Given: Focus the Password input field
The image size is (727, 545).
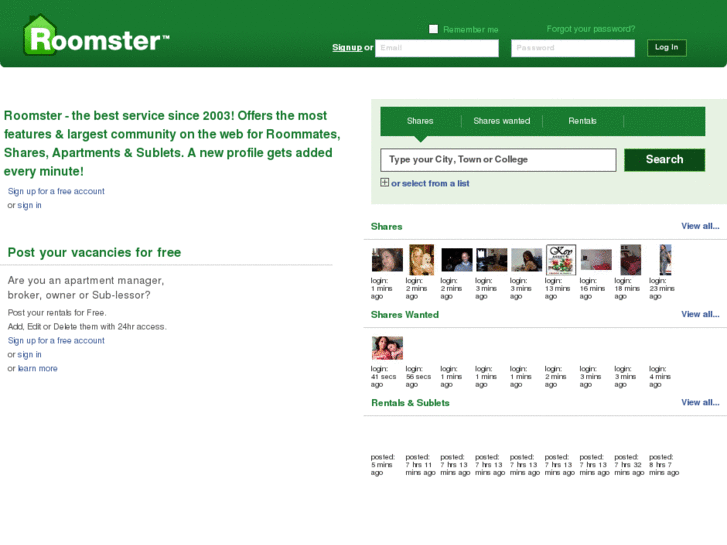Looking at the screenshot, I should 573,48.
